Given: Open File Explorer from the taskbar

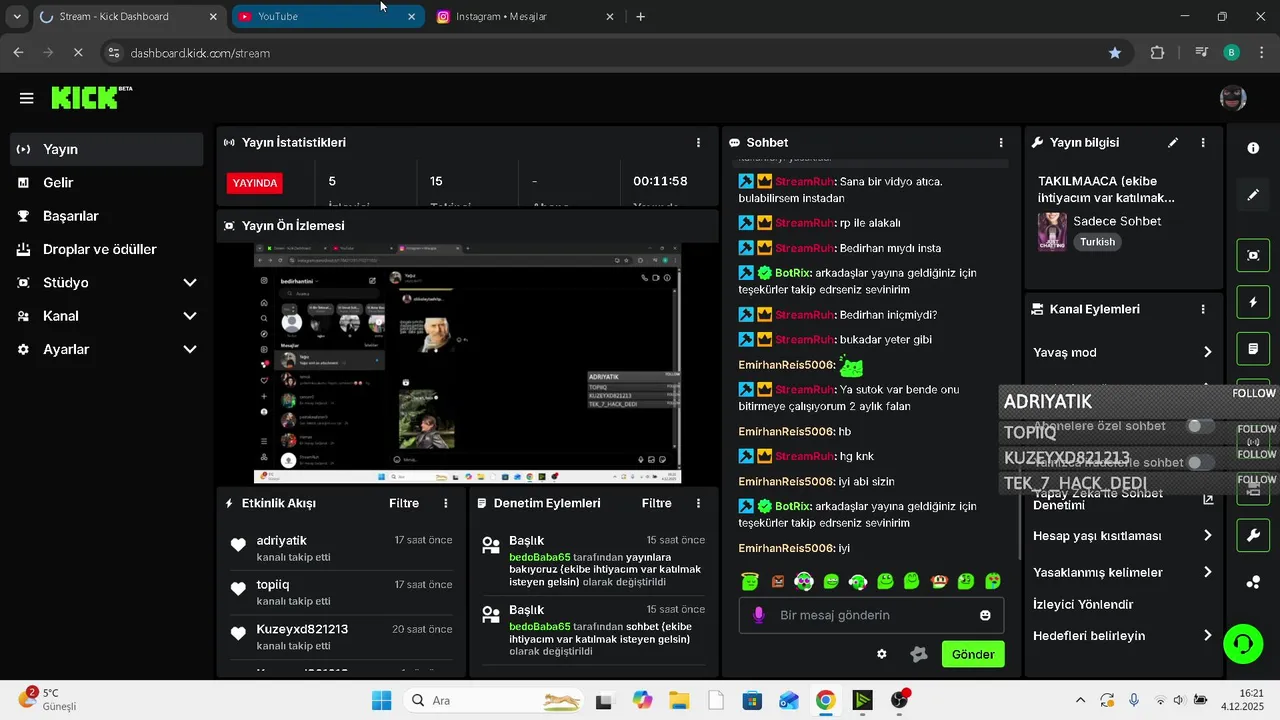Looking at the screenshot, I should tap(679, 701).
